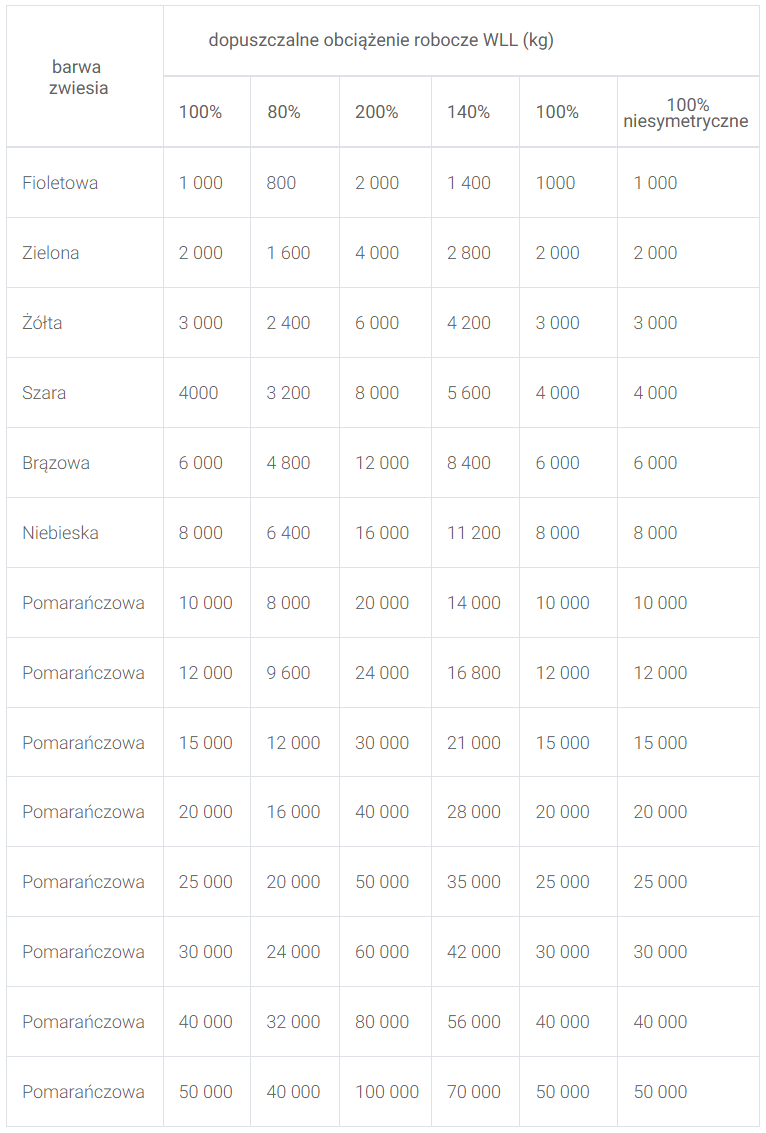Click the cell with value 800
The height and width of the screenshot is (1133, 766).
coord(281,183)
